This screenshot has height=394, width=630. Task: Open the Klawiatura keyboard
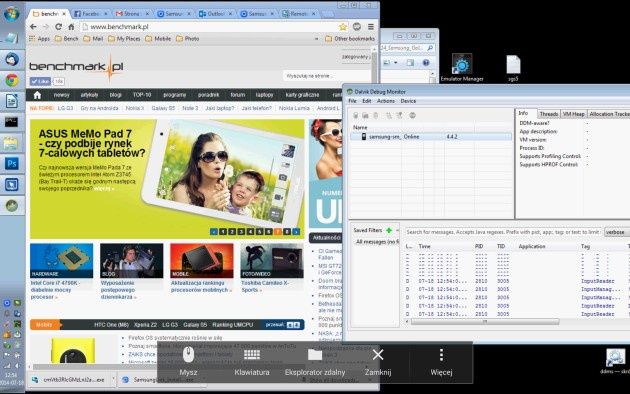252,361
